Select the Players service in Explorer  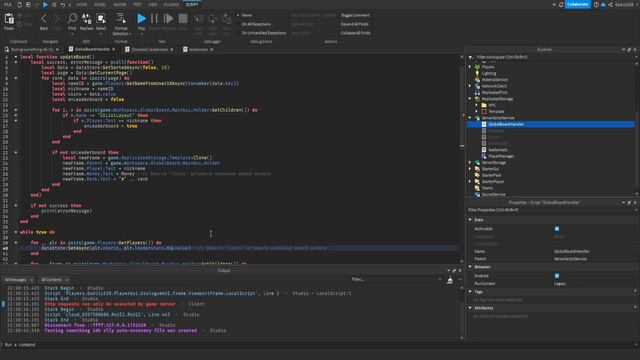click(x=488, y=67)
